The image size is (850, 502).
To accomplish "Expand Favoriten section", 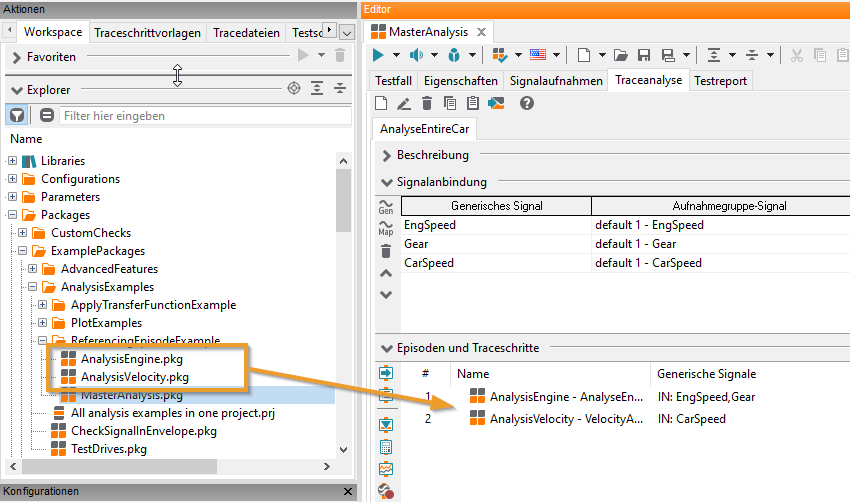I will (x=17, y=57).
